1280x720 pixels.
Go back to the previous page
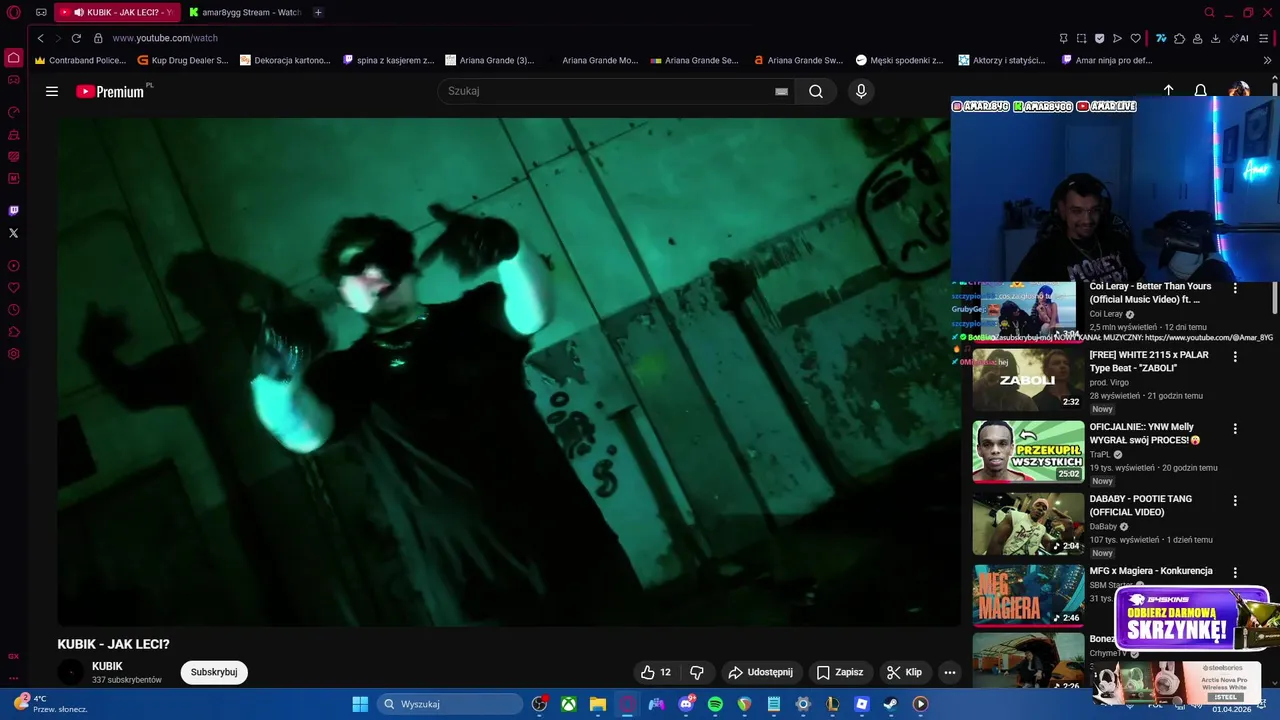click(41, 38)
